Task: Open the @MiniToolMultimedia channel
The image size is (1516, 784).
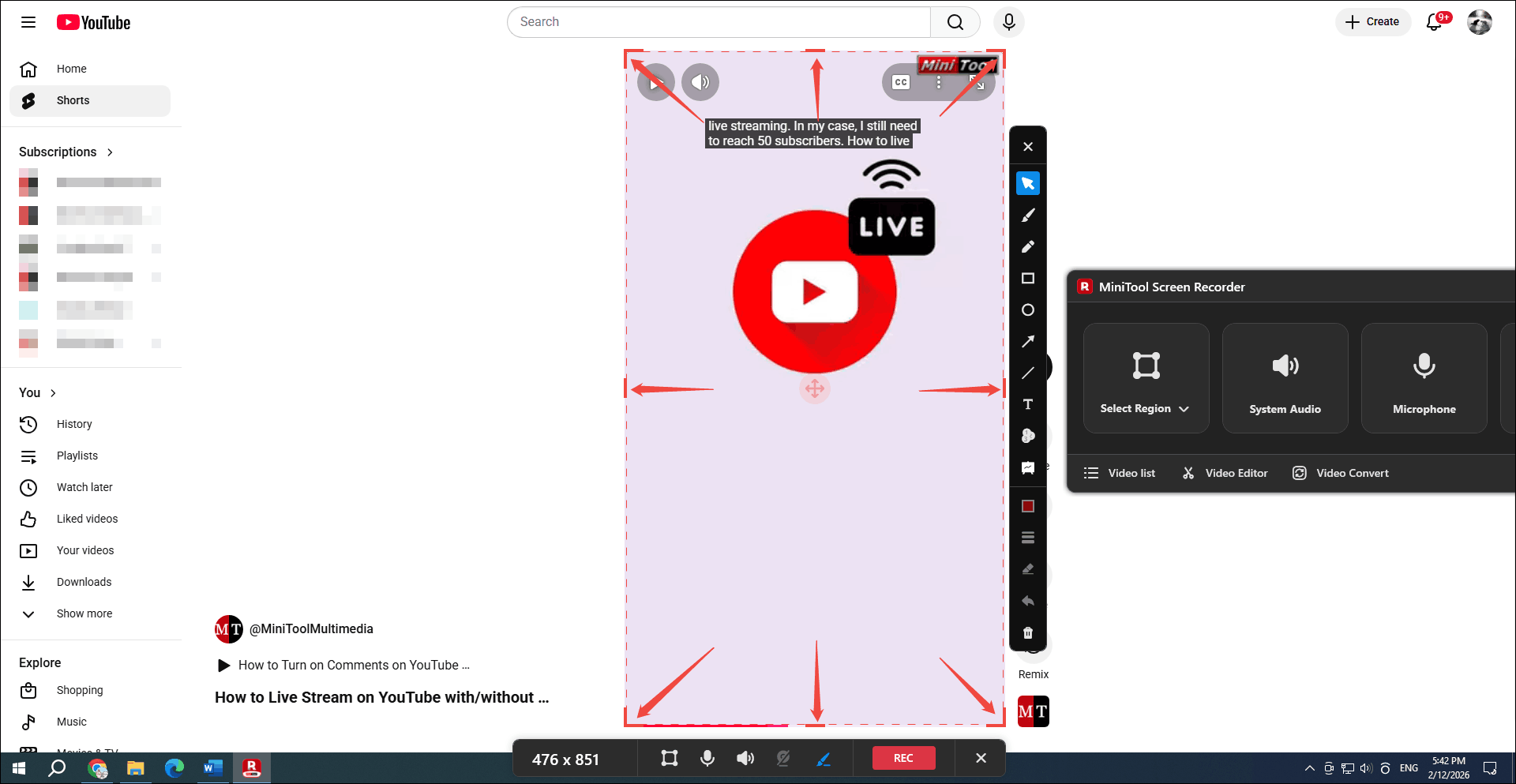Action: tap(311, 628)
